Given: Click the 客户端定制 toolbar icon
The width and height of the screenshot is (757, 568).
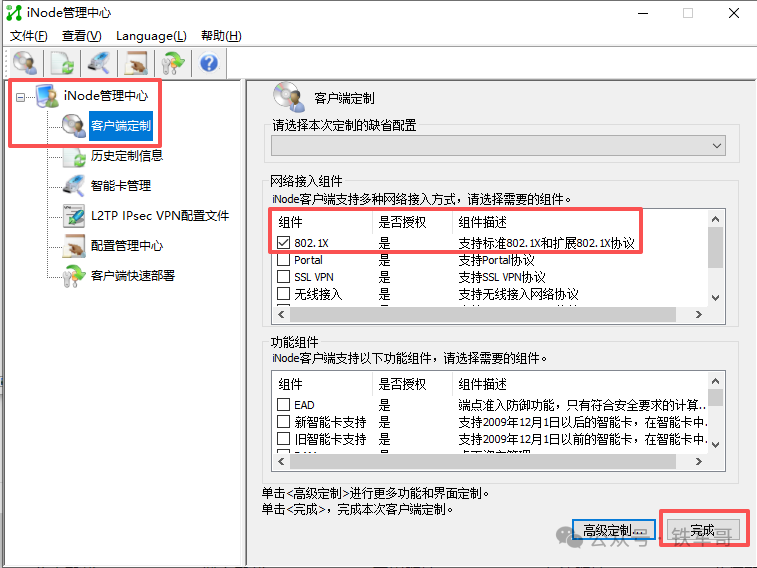Looking at the screenshot, I should click(25, 63).
